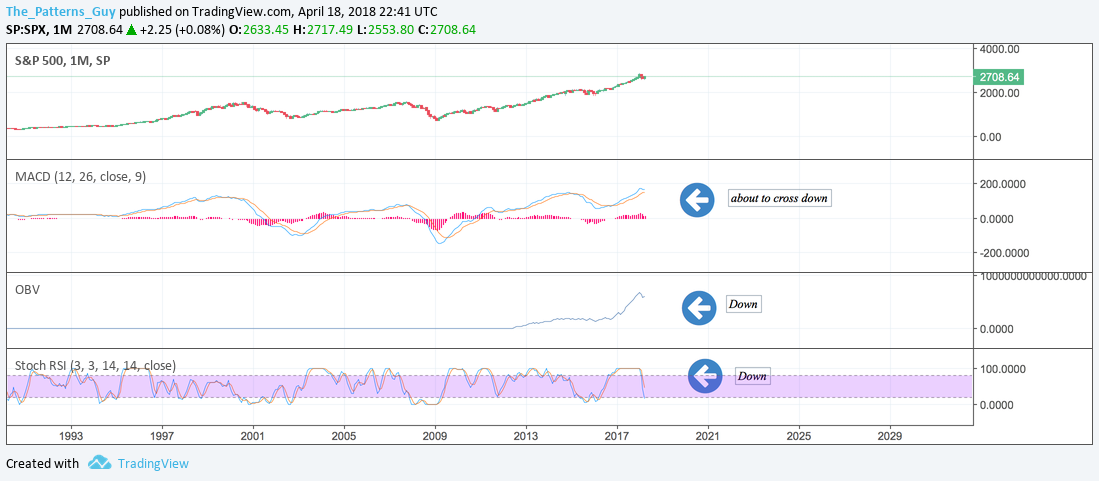Click the -200.0000 MACD axis label
The image size is (1099, 481).
point(1002,252)
